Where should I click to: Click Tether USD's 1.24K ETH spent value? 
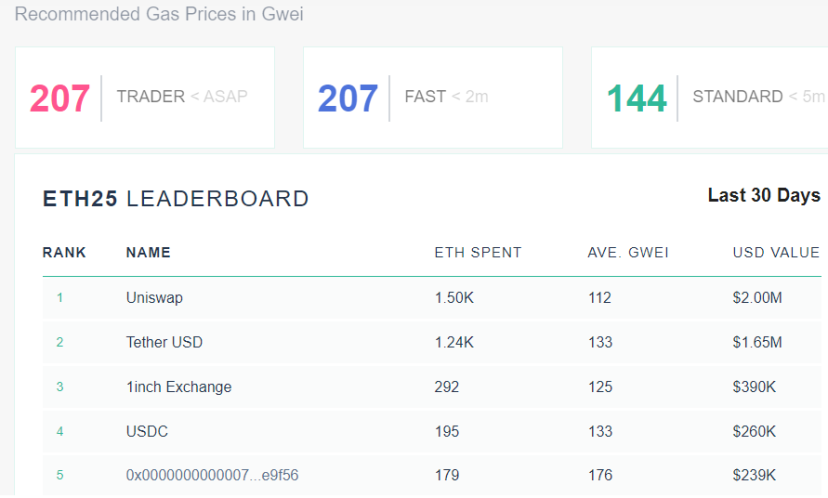pos(454,342)
